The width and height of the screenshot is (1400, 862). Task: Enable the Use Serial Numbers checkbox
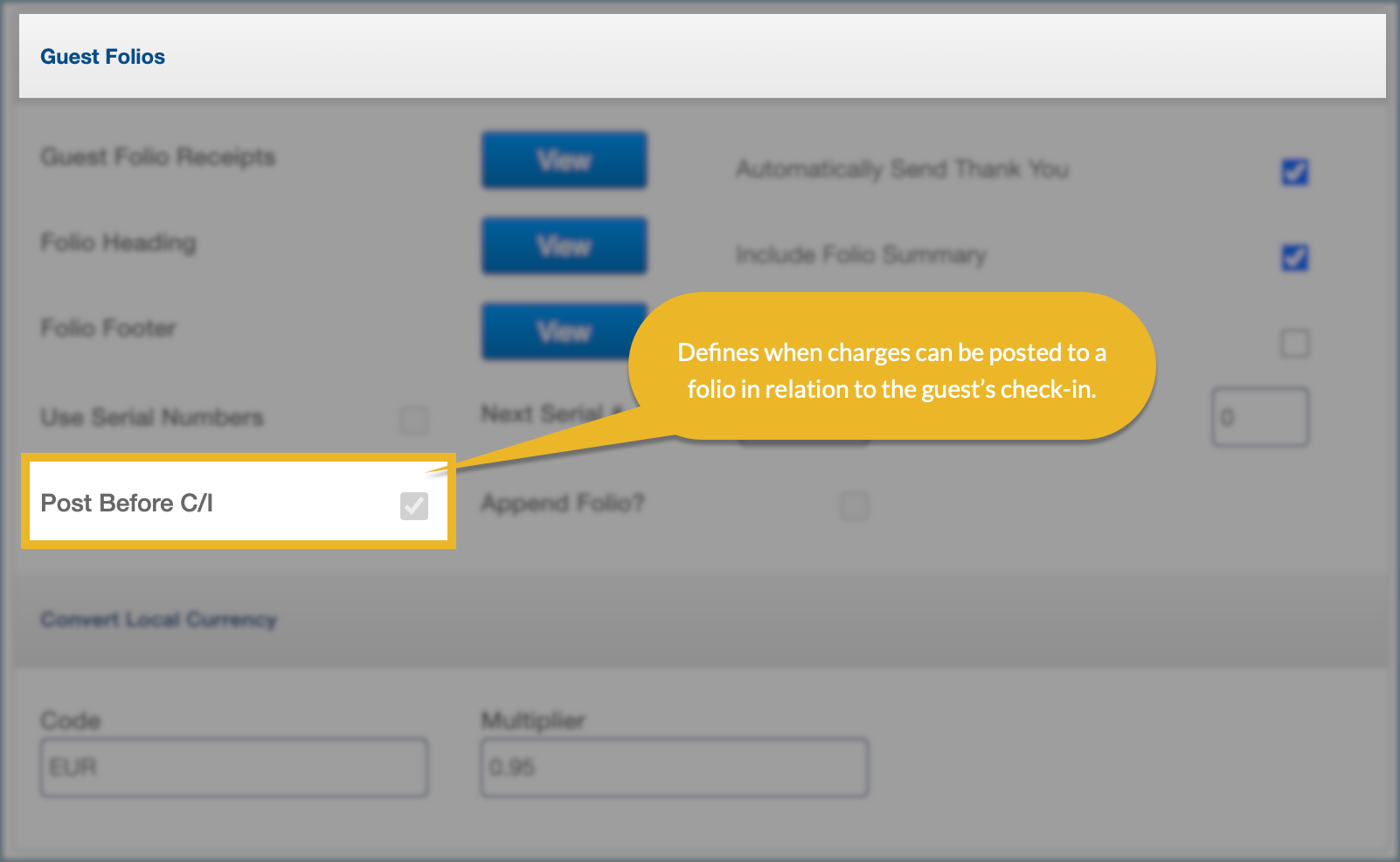(414, 420)
